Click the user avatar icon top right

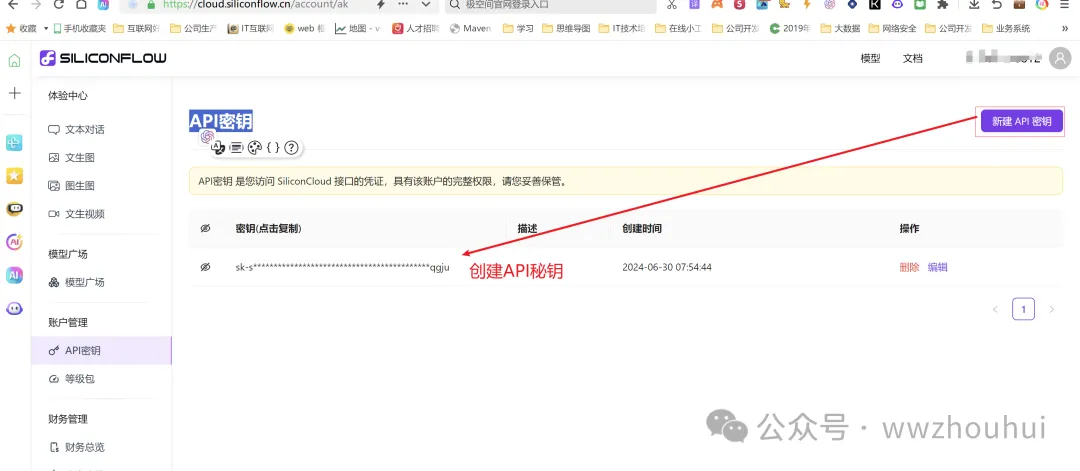coord(1059,59)
